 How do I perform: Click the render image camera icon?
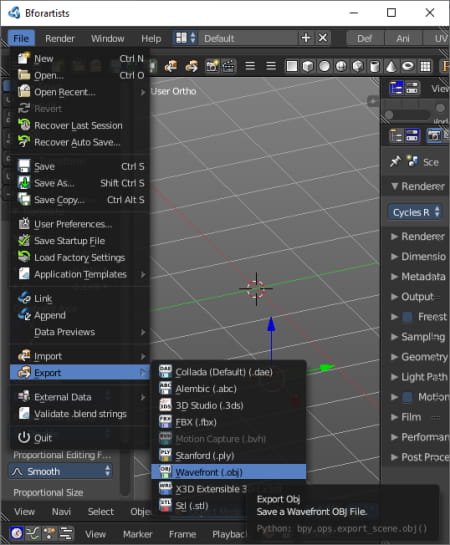[x=212, y=66]
